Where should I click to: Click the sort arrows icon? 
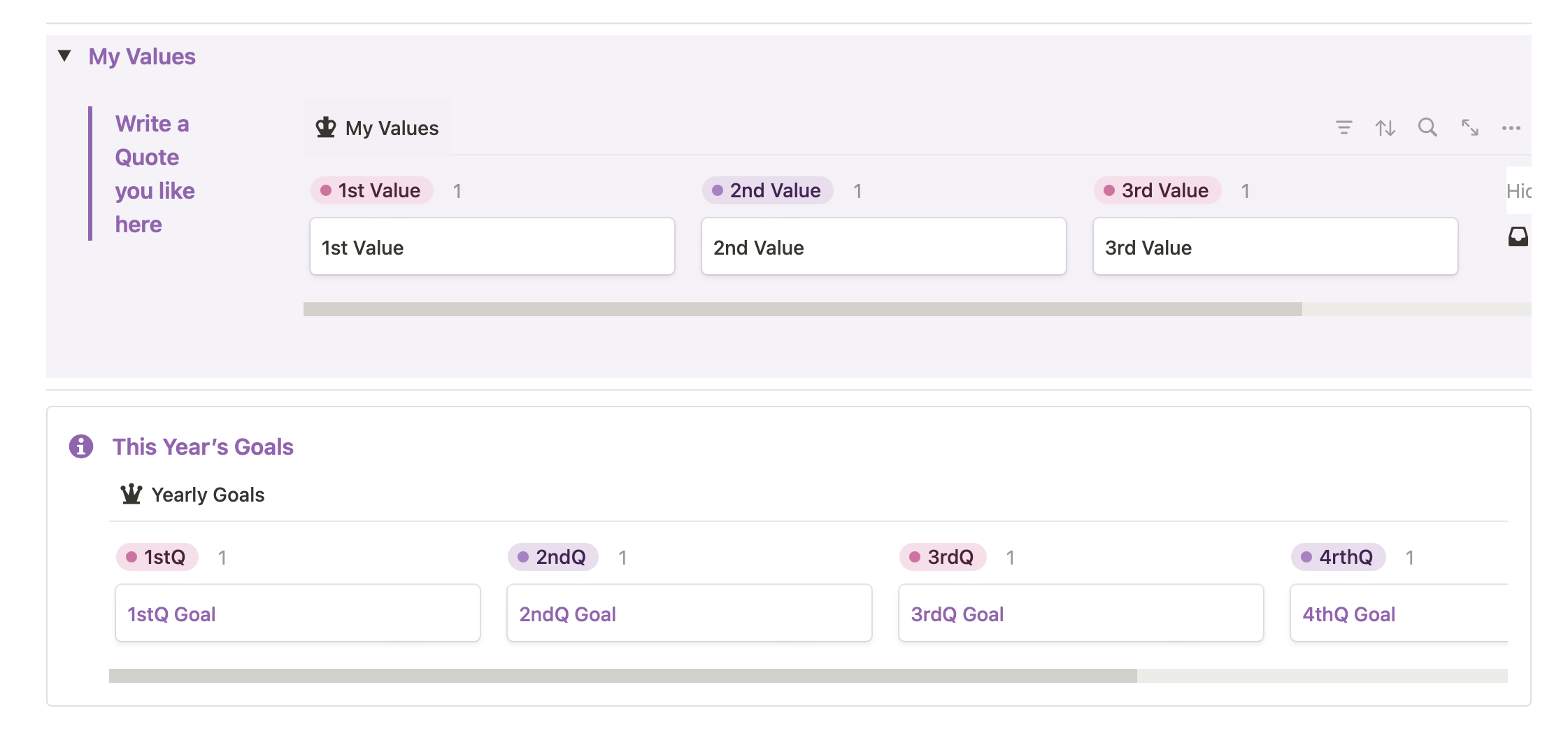tap(1385, 127)
